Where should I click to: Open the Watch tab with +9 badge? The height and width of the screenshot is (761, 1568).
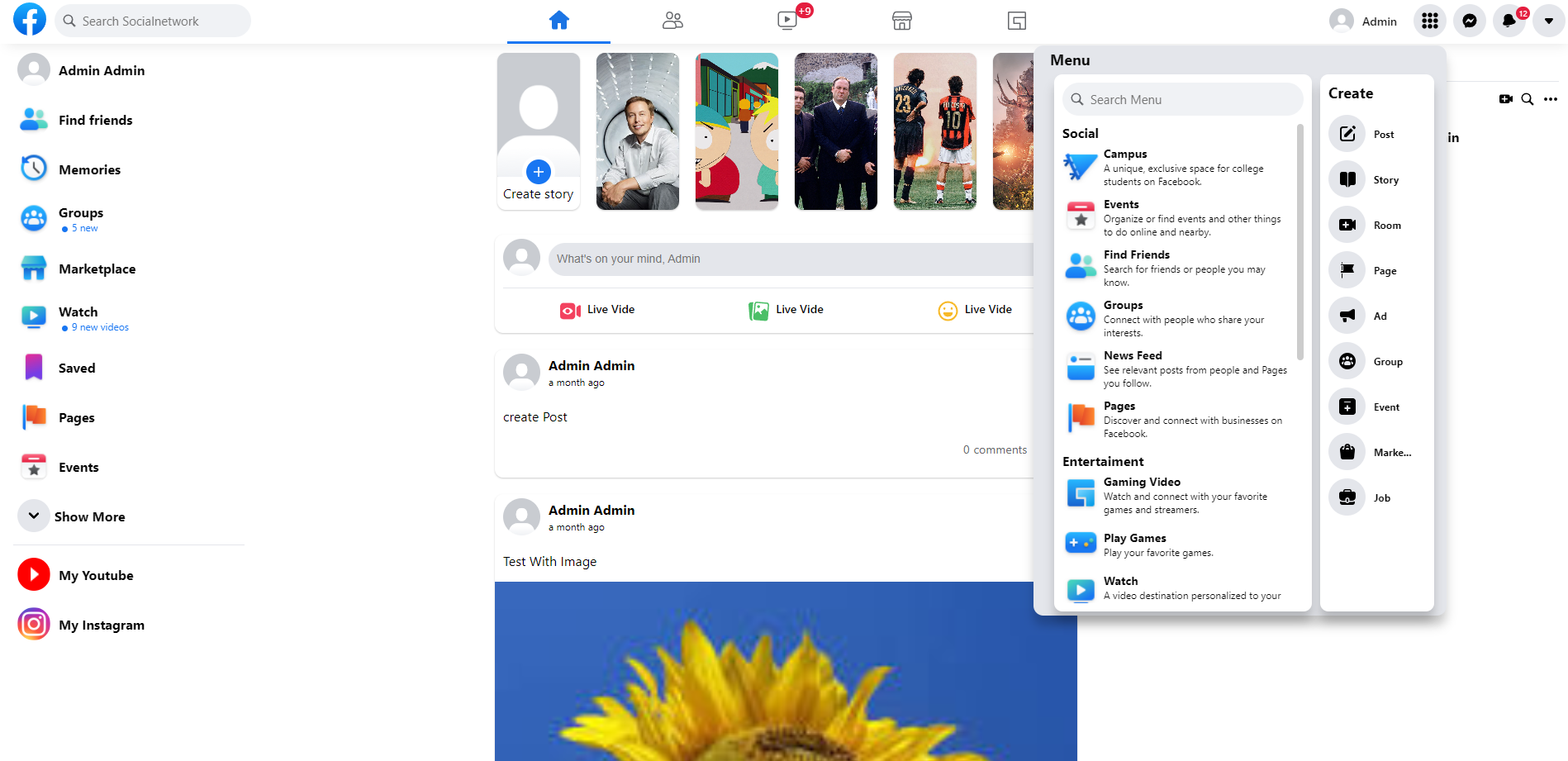[x=787, y=21]
